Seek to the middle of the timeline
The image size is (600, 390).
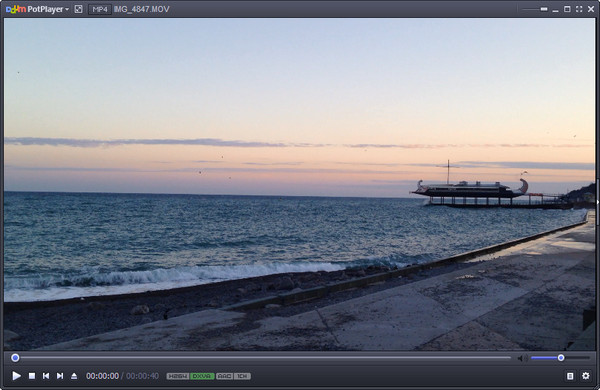tap(263, 357)
